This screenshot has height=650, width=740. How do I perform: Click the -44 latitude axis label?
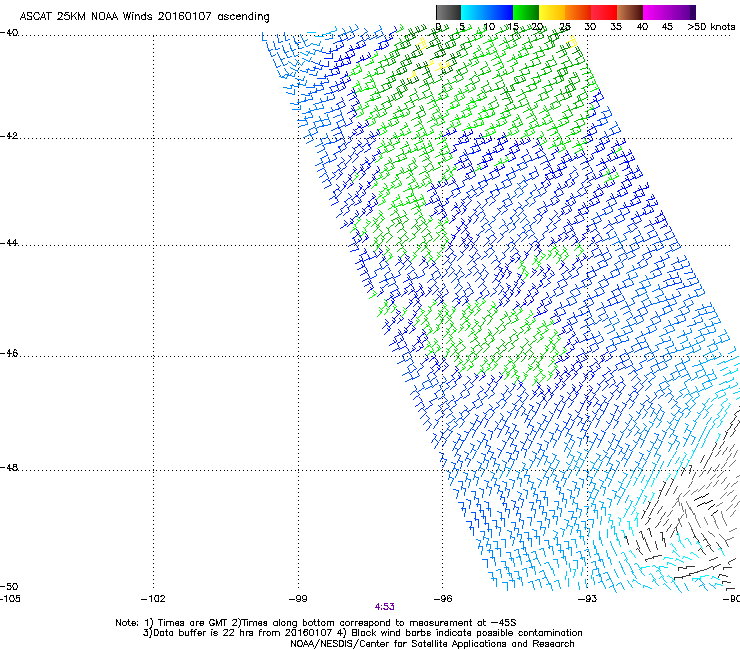pyautogui.click(x=9, y=243)
